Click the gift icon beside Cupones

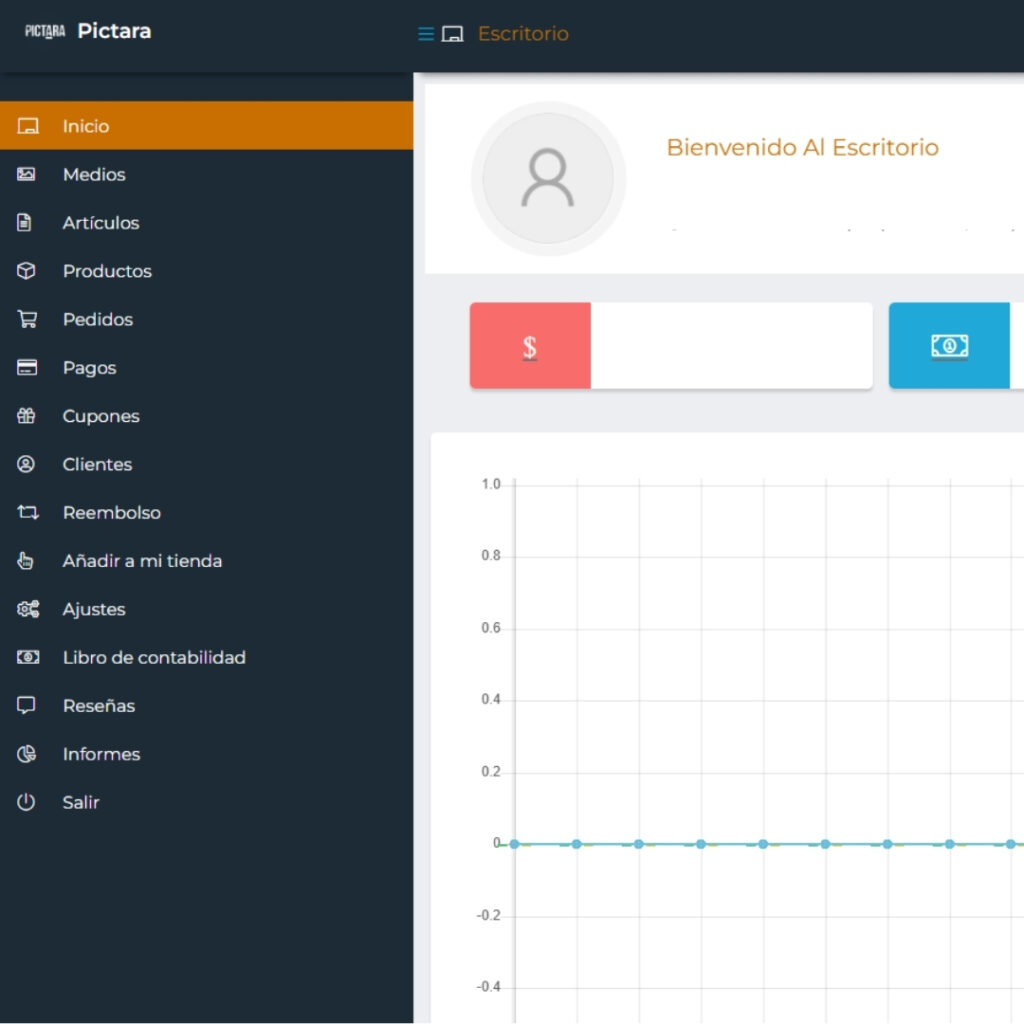pyautogui.click(x=27, y=416)
